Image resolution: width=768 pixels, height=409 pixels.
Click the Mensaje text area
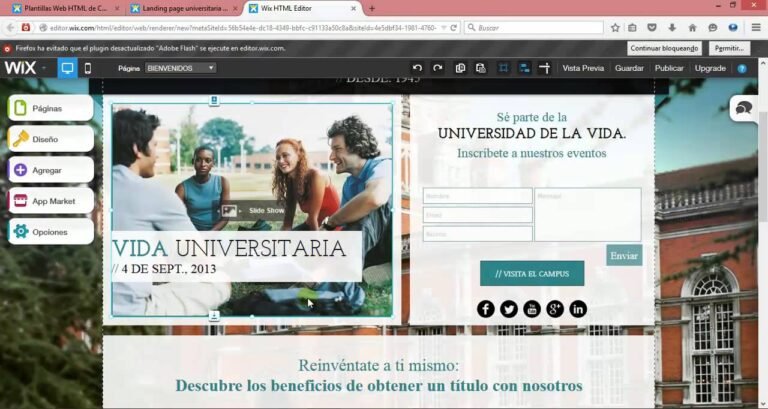click(x=588, y=215)
